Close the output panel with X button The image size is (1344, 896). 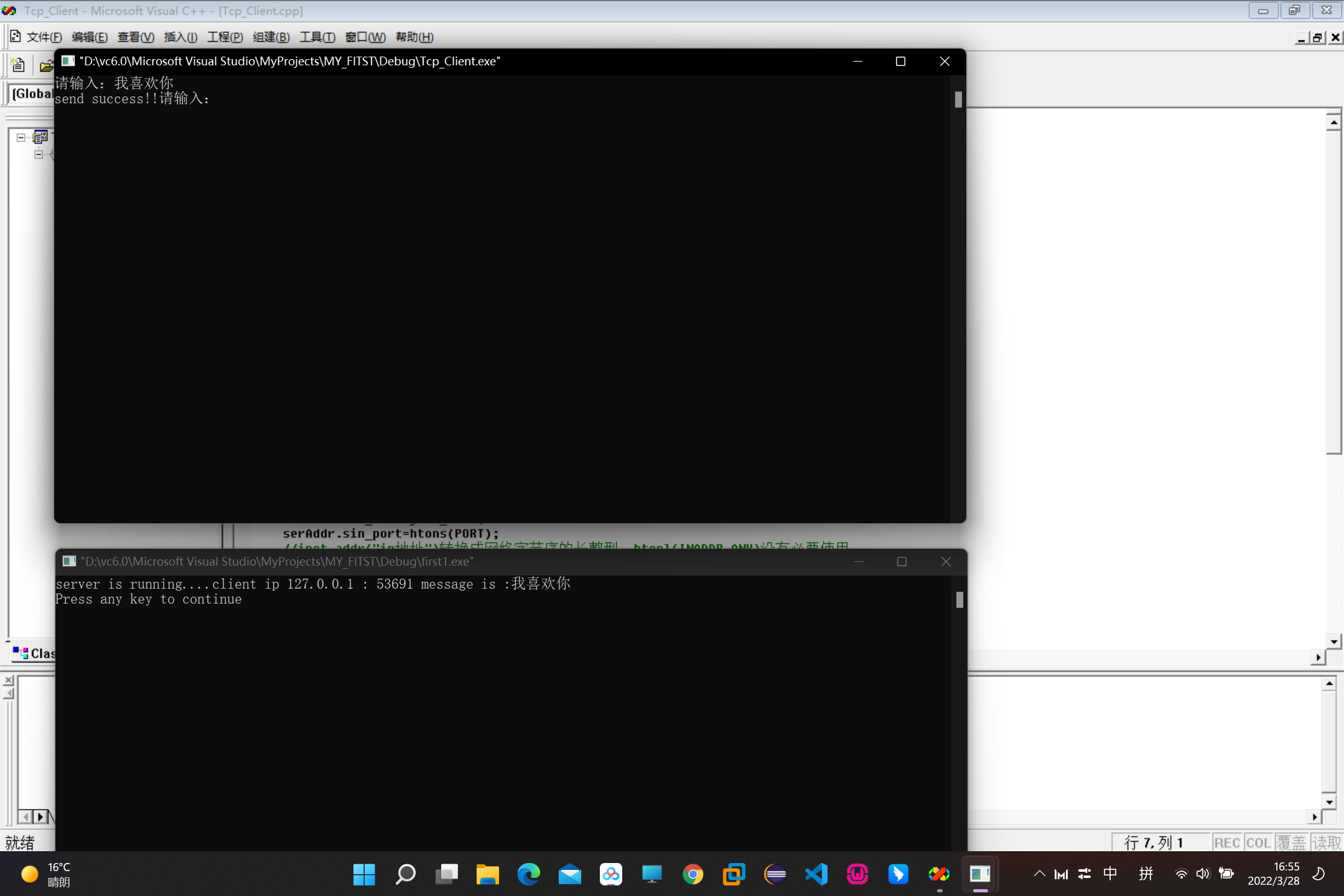[9, 680]
